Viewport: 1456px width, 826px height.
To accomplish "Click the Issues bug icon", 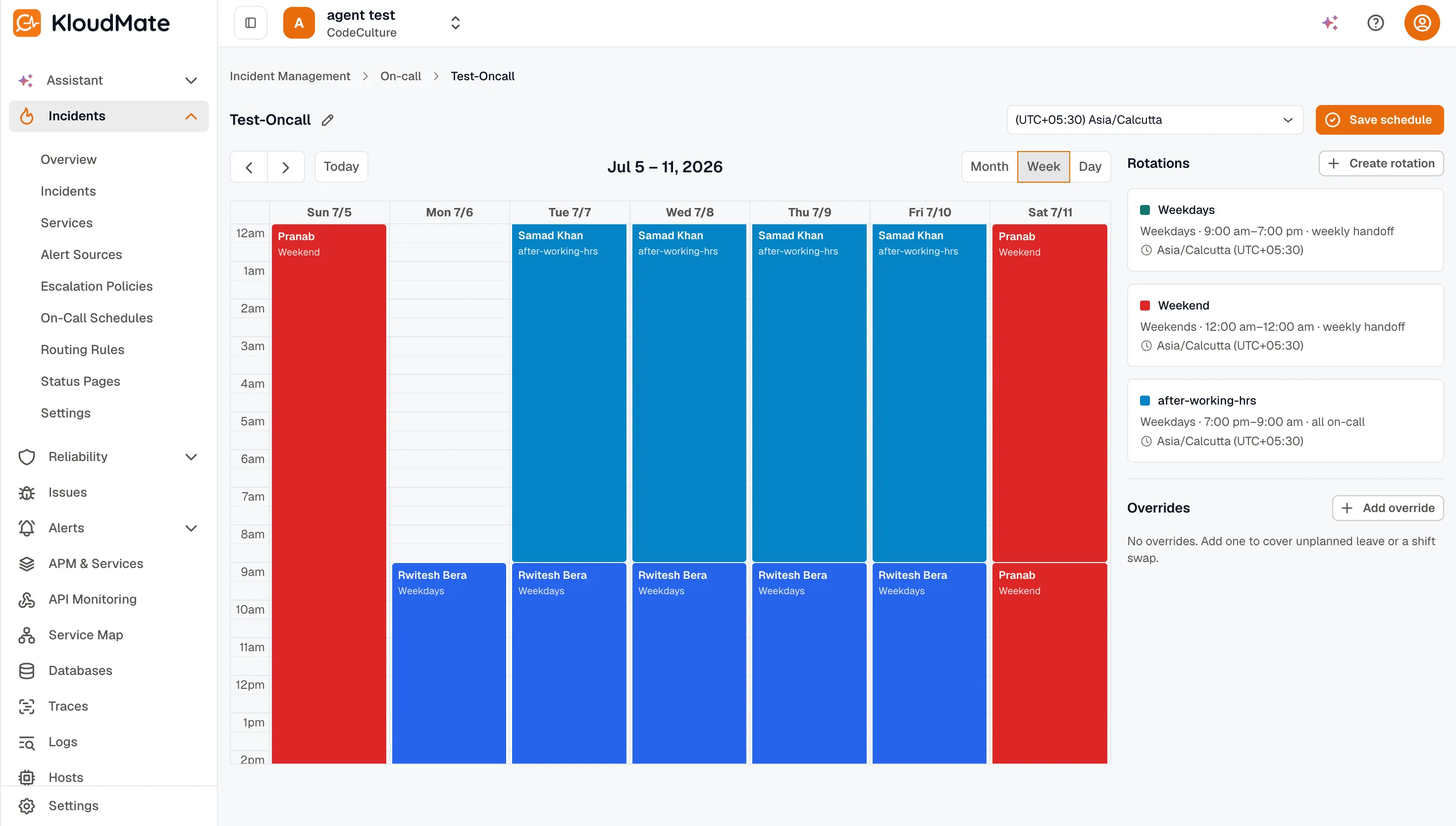I will [27, 492].
